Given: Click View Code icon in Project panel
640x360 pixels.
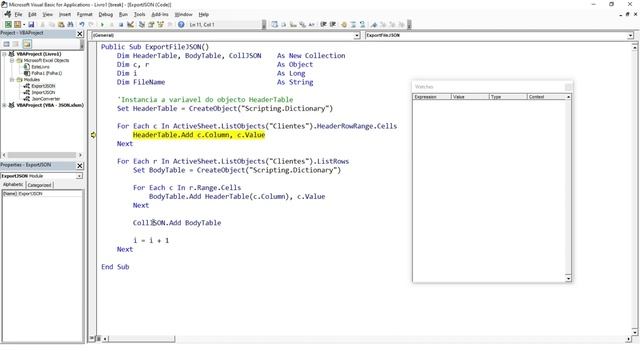Looking at the screenshot, I should (x=7, y=44).
